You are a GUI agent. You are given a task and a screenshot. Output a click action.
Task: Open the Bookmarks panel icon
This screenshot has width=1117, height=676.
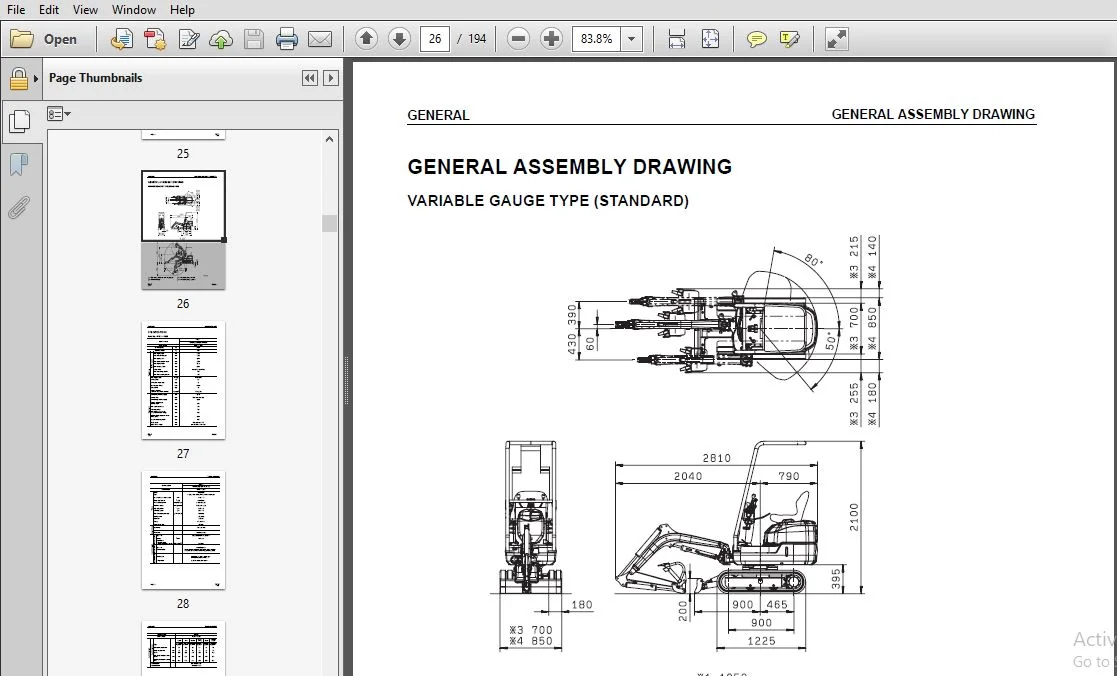click(19, 165)
